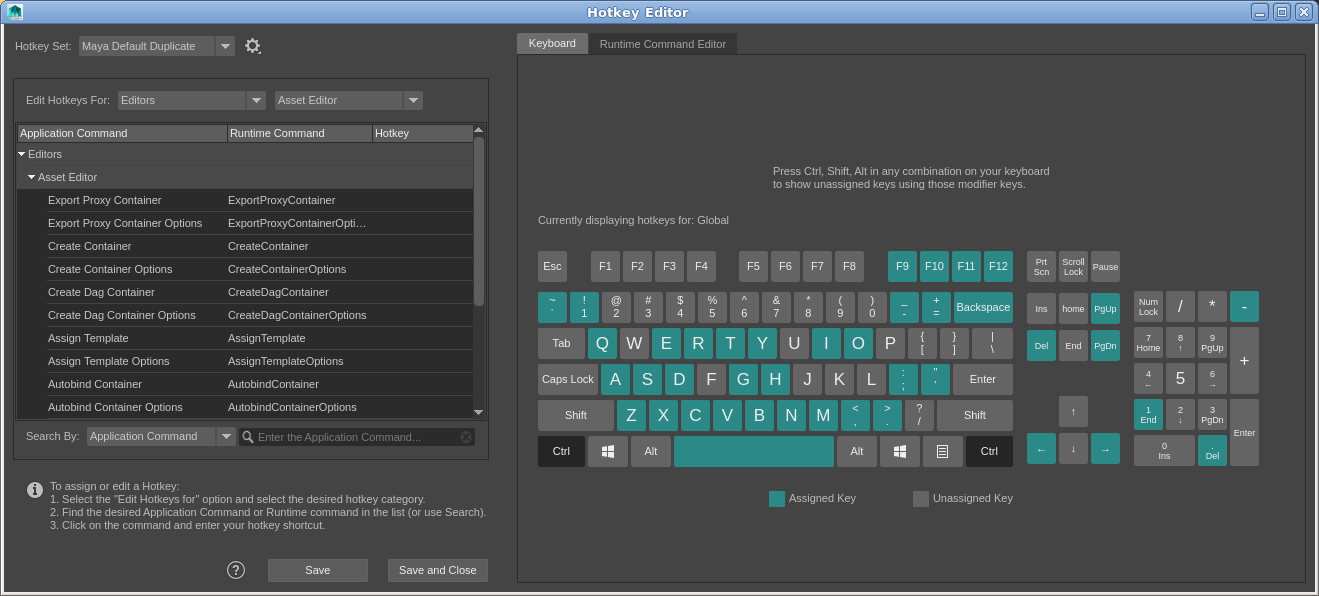Screen dimensions: 1319x596
Task: Collapse the Asset Editor tree group
Action: [32, 177]
